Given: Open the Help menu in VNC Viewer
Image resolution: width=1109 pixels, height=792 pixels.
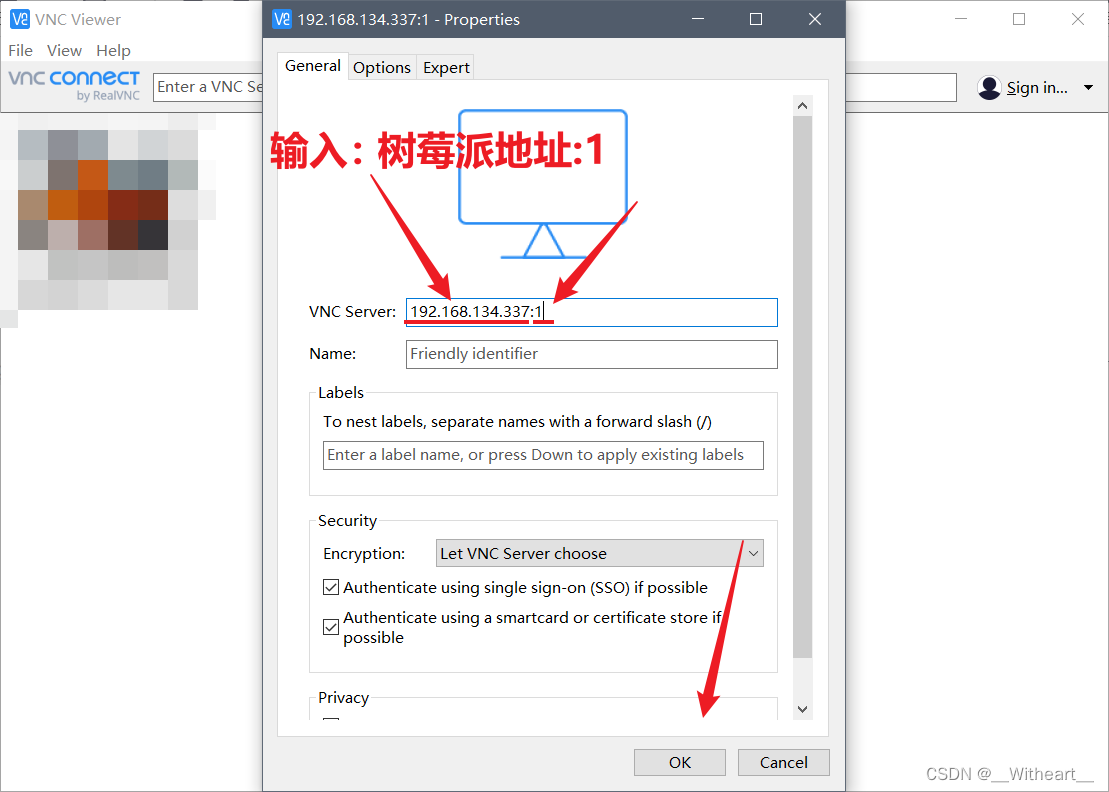Looking at the screenshot, I should click(113, 50).
